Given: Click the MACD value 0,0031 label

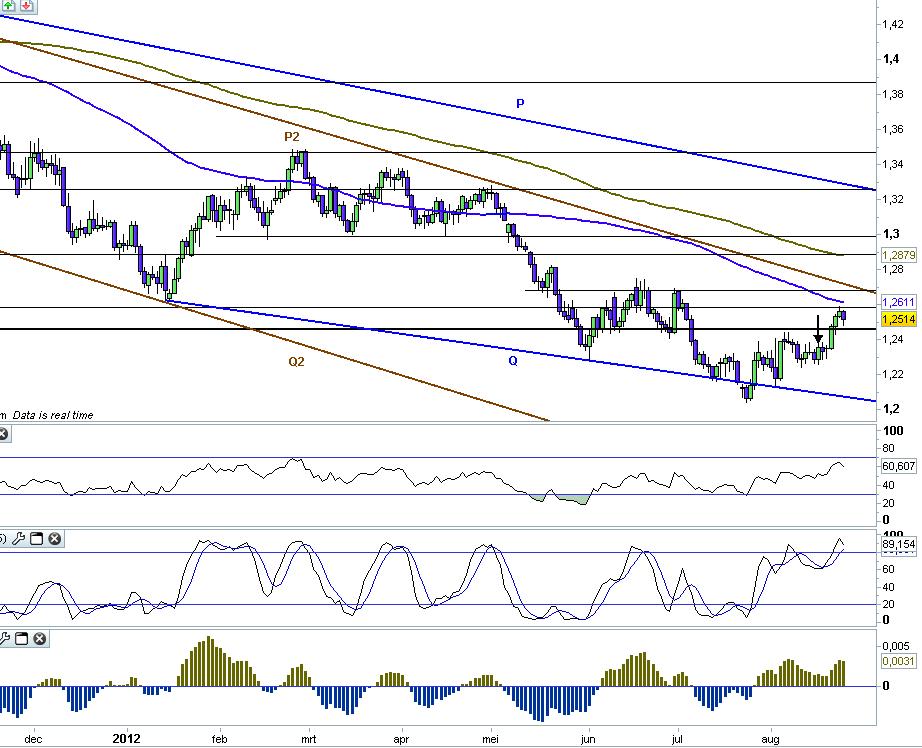Looking at the screenshot, I should [898, 662].
